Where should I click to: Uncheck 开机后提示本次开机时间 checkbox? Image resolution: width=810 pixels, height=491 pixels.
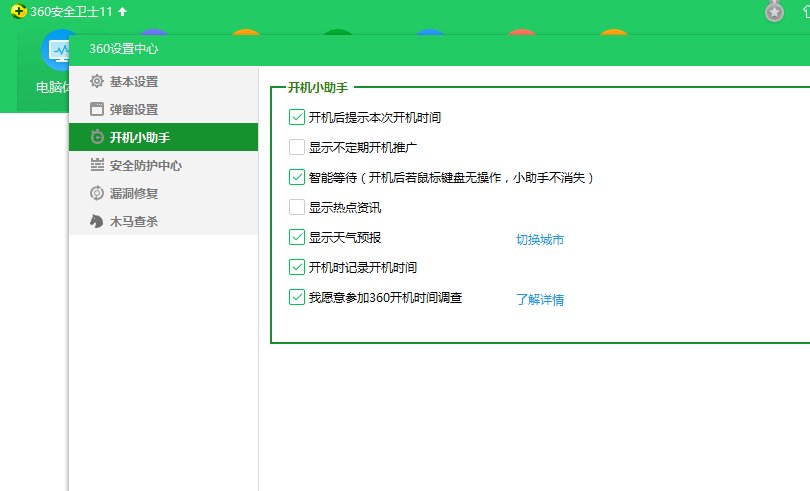click(297, 117)
